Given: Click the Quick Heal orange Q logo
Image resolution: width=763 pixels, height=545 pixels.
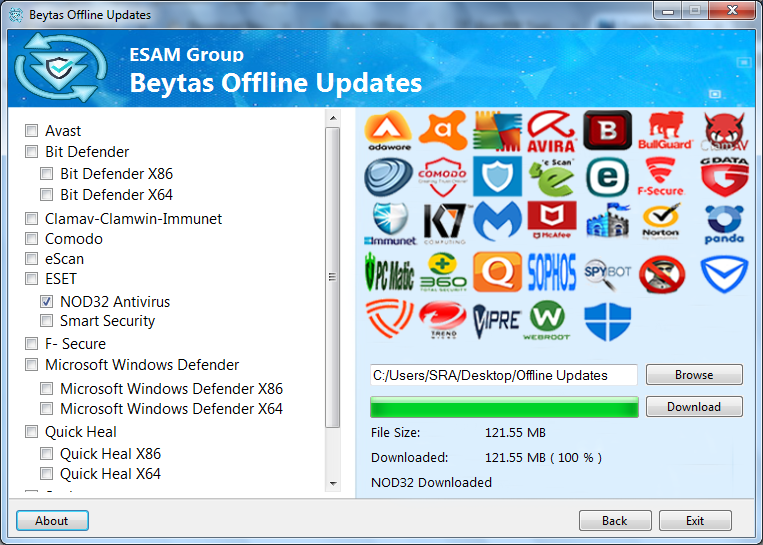Looking at the screenshot, I should point(497,272).
